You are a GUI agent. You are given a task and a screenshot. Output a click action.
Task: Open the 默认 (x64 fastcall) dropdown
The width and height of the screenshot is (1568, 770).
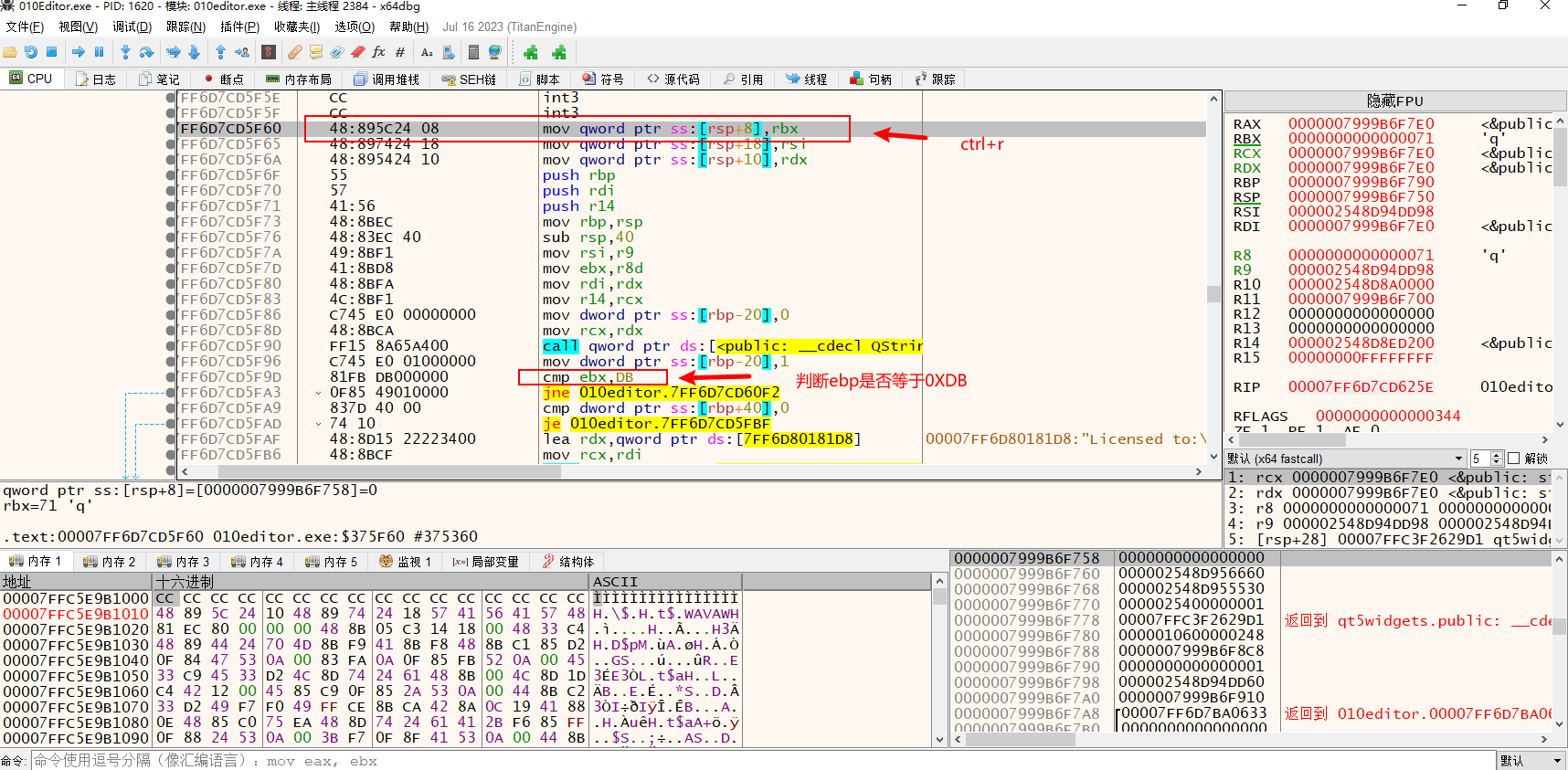click(x=1345, y=459)
